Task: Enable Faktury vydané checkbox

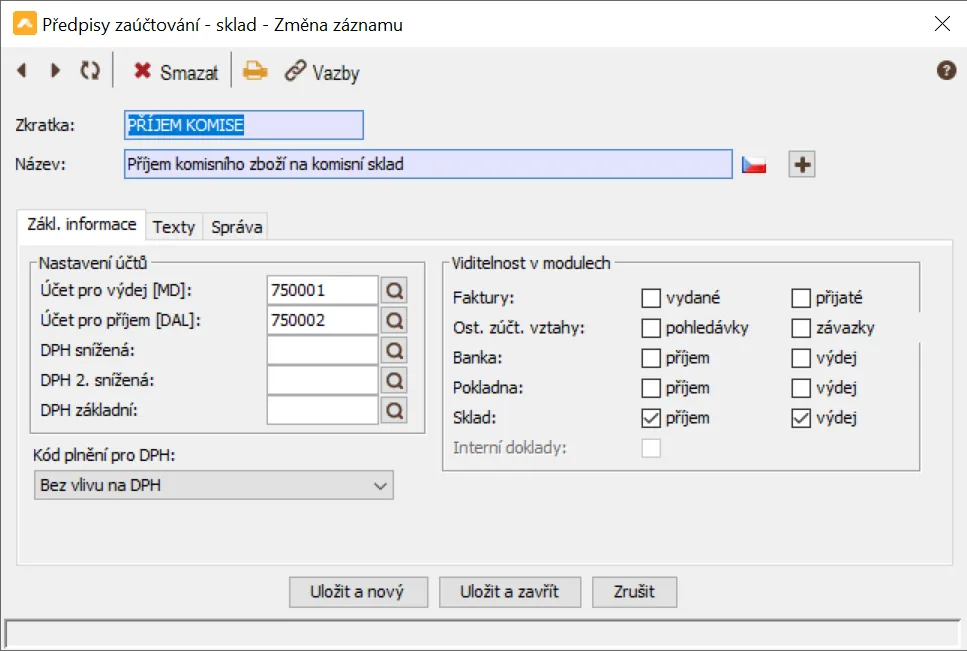Action: pos(651,298)
